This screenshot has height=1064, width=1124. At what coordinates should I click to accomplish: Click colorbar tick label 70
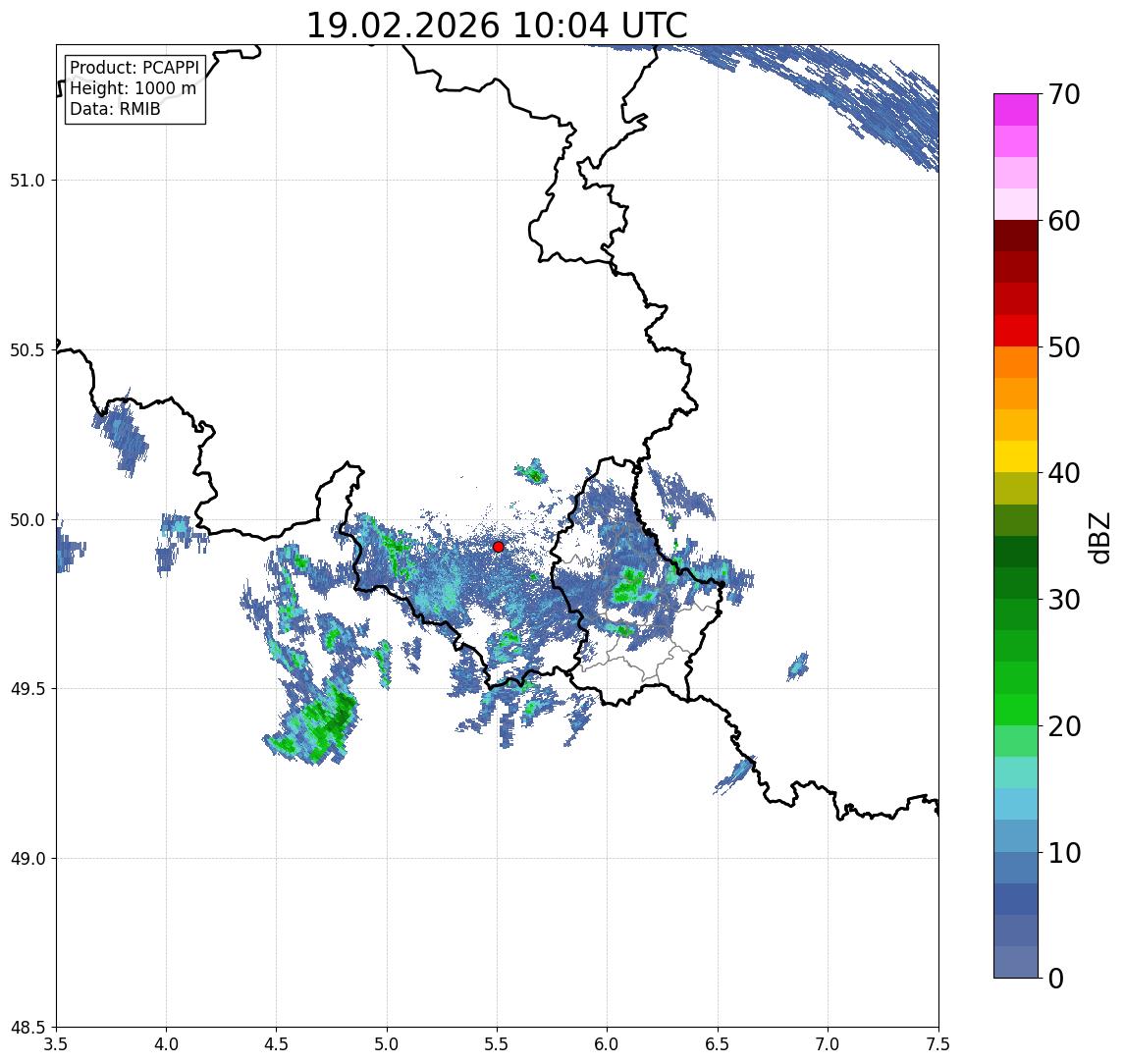pyautogui.click(x=1063, y=94)
